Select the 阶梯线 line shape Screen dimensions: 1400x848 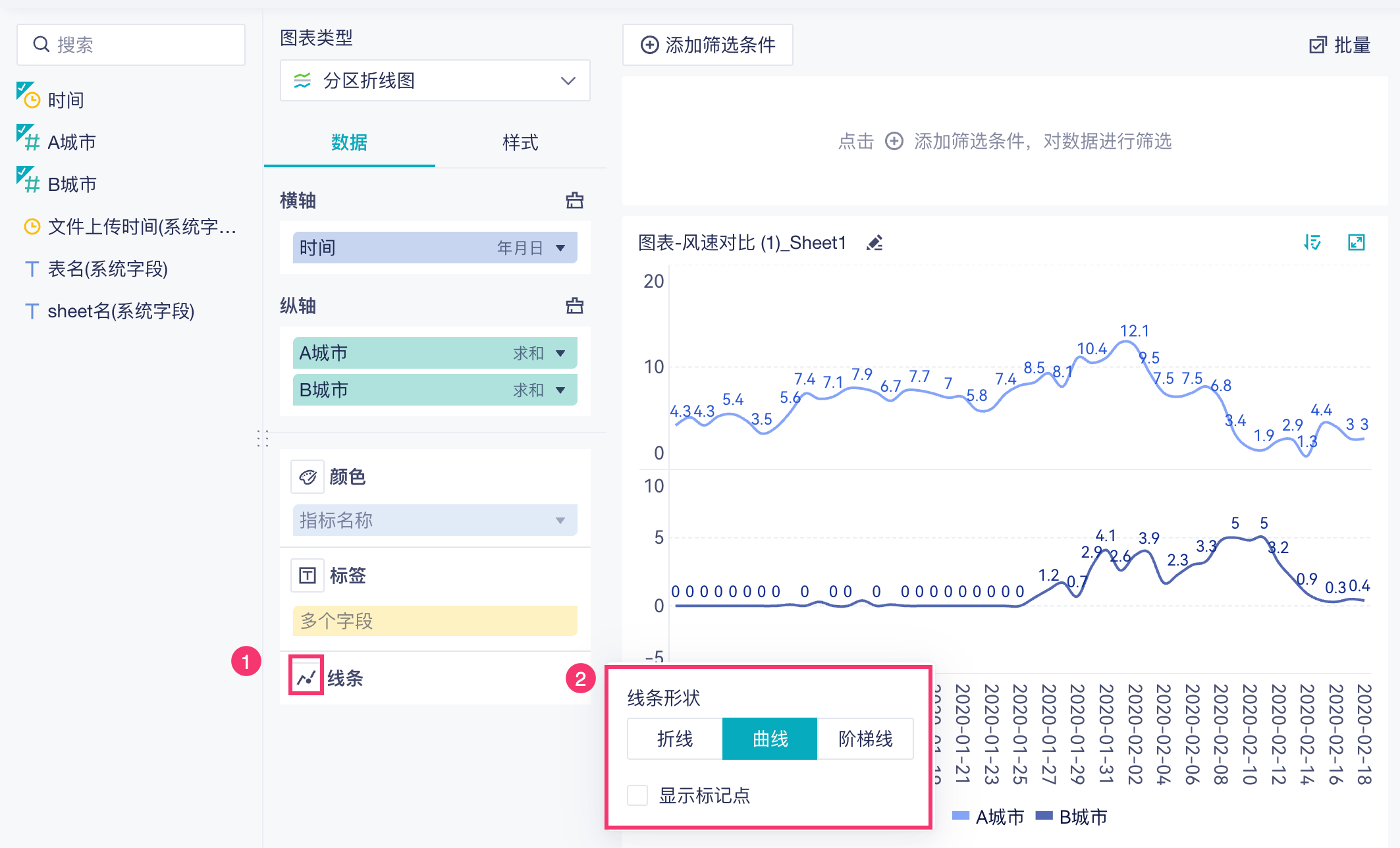865,739
